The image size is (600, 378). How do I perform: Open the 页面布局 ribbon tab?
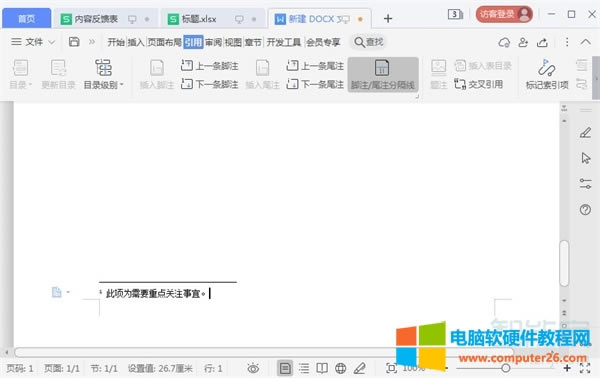pos(164,42)
